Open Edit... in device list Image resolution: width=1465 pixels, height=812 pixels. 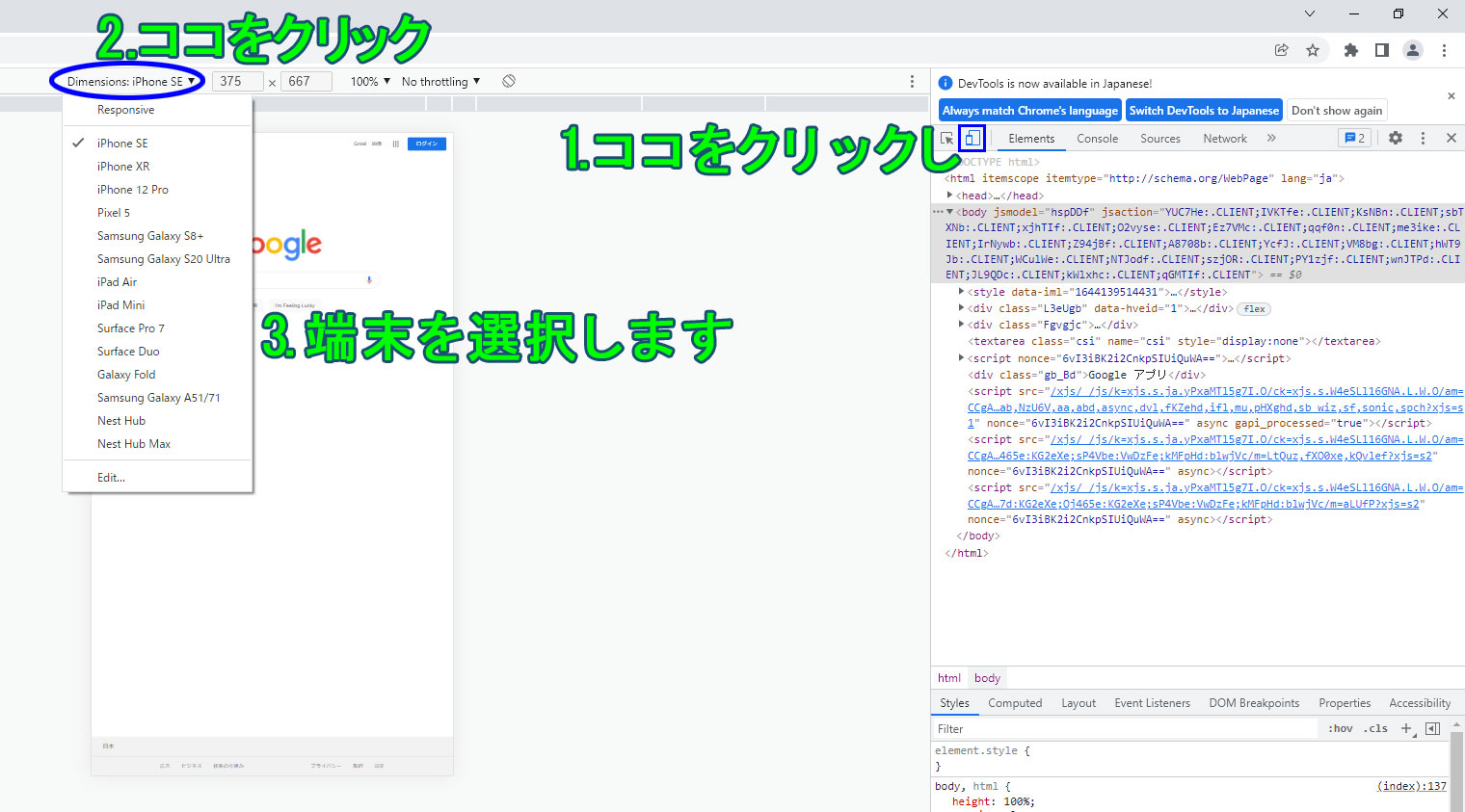pos(158,478)
